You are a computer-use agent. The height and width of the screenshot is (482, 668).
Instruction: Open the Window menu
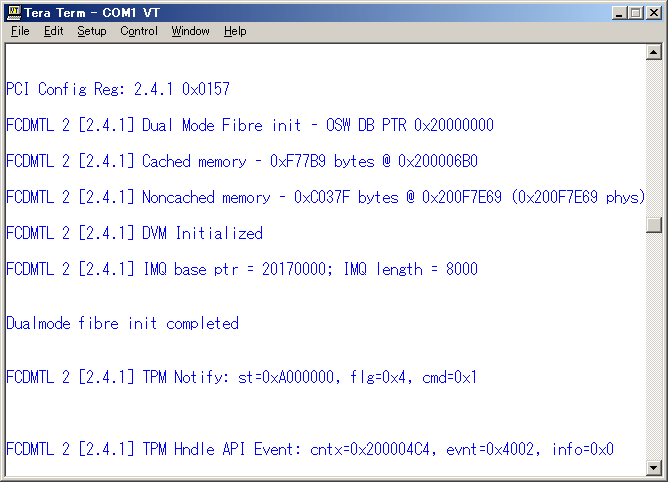click(x=190, y=31)
